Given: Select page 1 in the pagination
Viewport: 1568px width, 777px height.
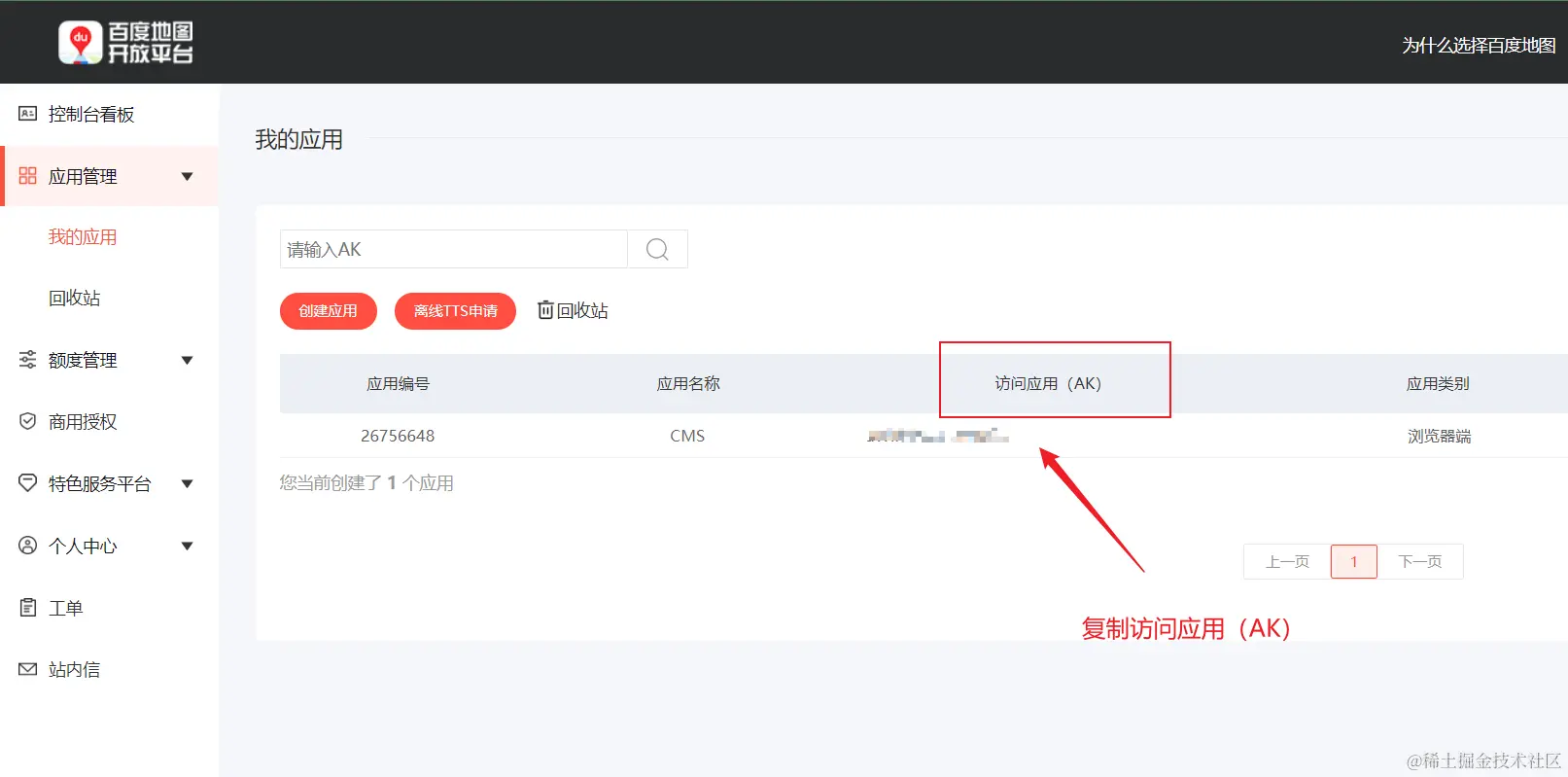Looking at the screenshot, I should click(1354, 561).
